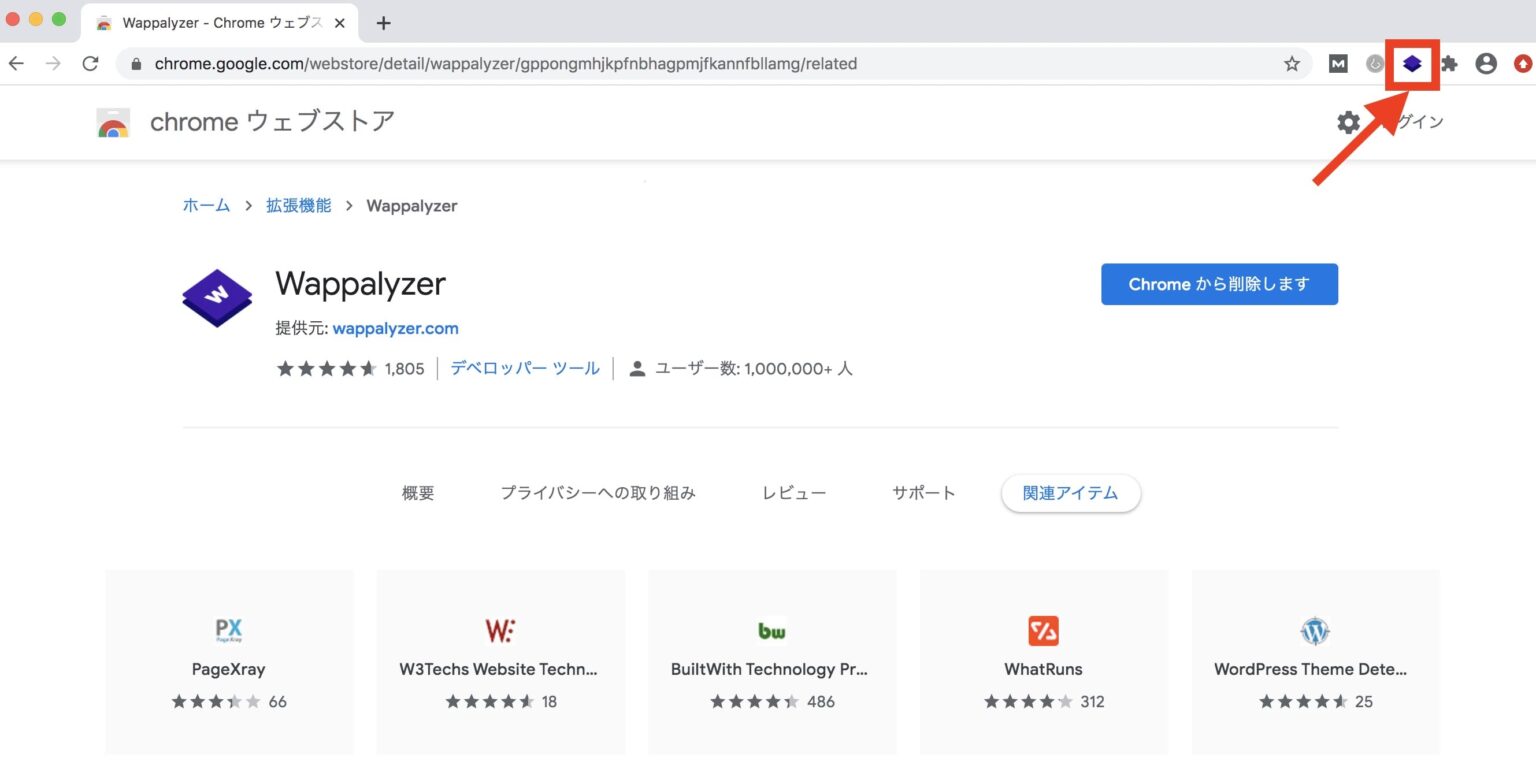This screenshot has width=1536, height=765.
Task: Click the orange extension icon at far right
Action: (1523, 63)
